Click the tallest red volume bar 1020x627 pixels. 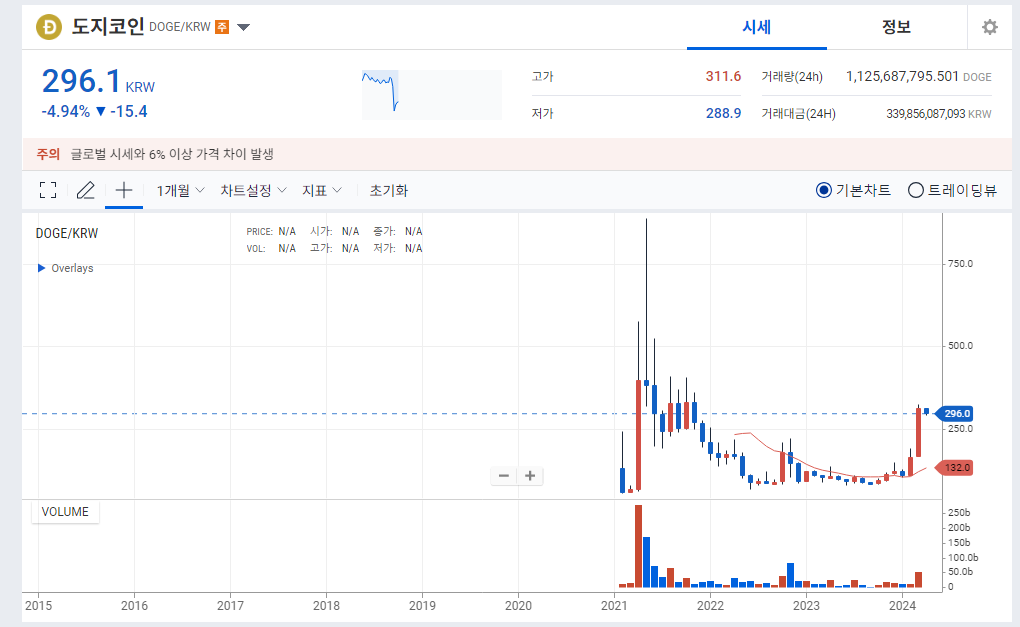click(638, 546)
